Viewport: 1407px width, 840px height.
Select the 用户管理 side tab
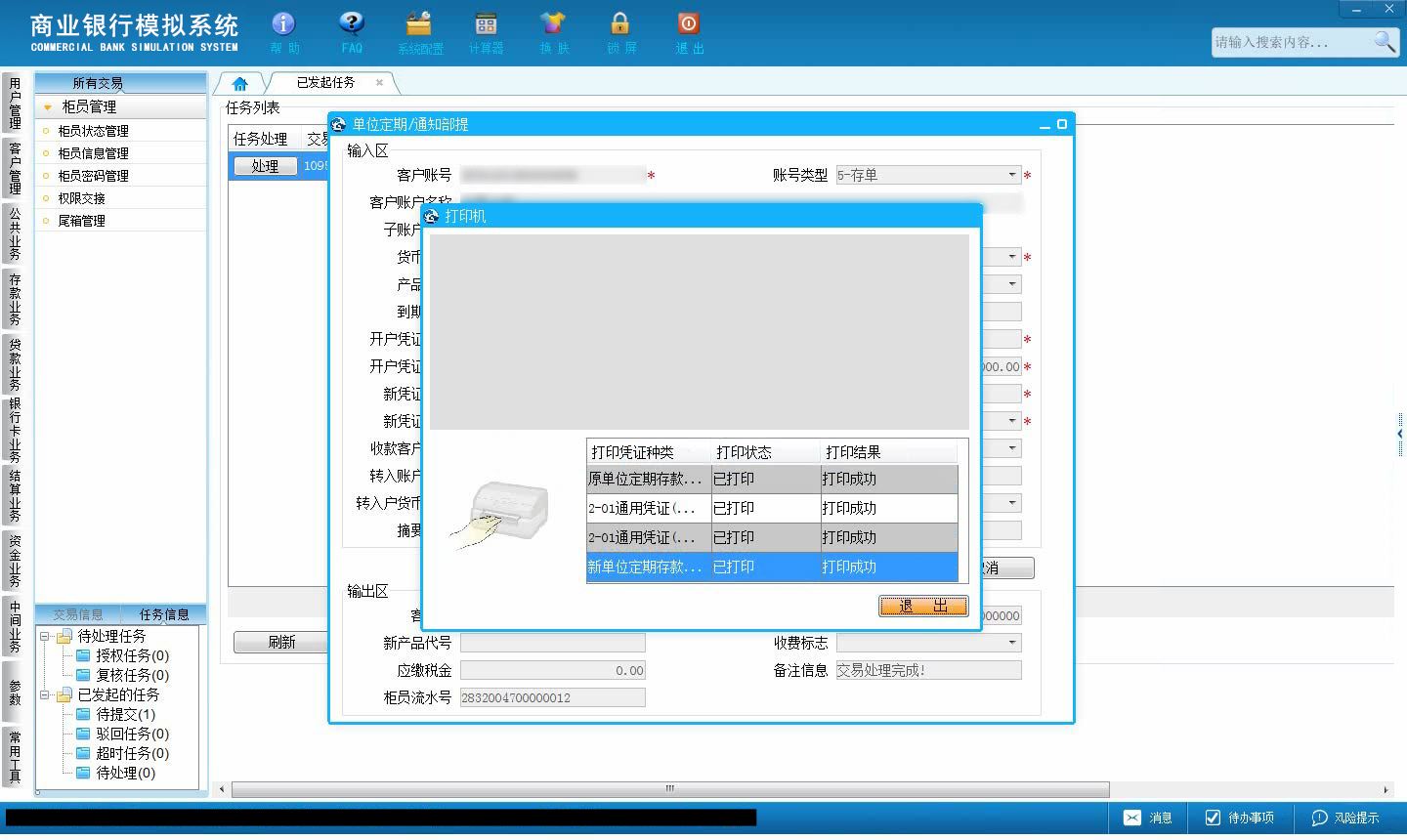(15, 104)
